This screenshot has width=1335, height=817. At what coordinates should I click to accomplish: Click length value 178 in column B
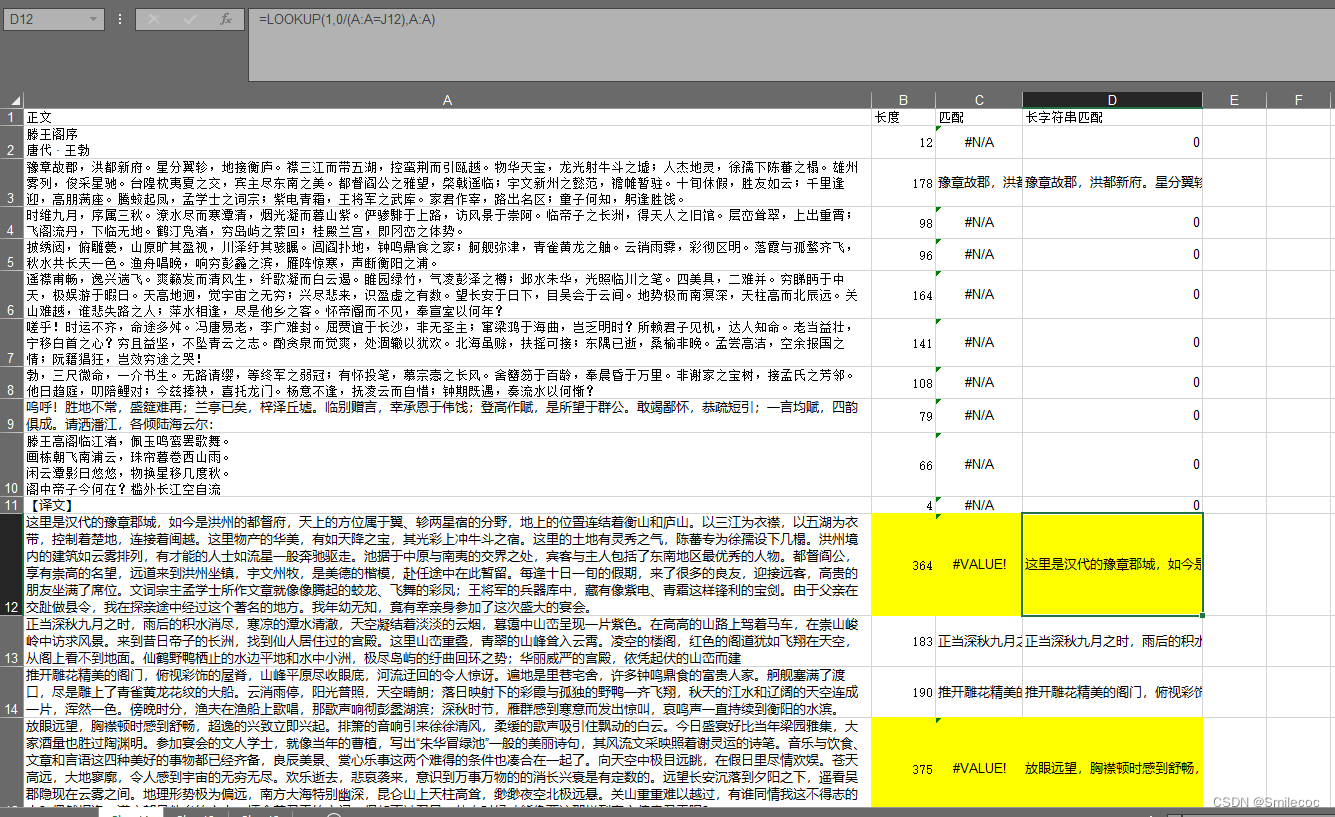point(904,183)
